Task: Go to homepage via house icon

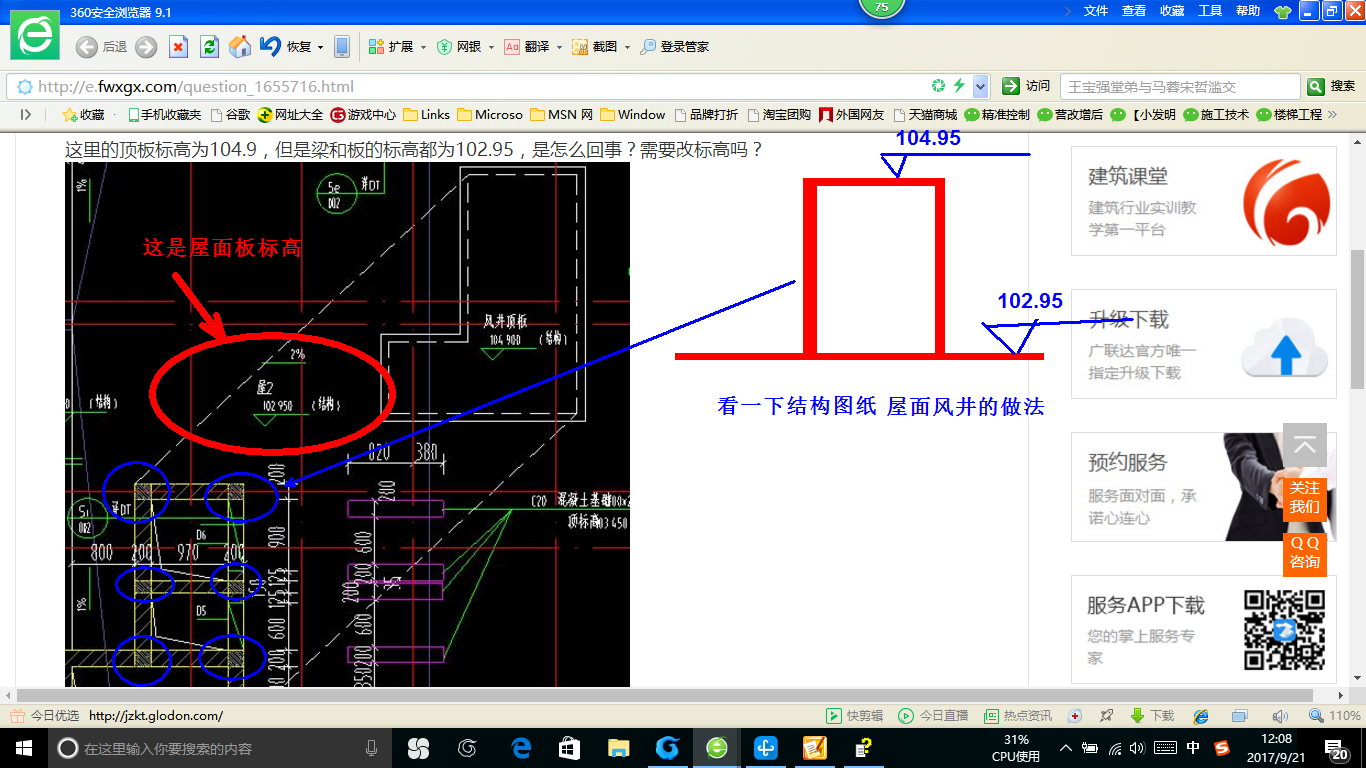Action: 240,47
